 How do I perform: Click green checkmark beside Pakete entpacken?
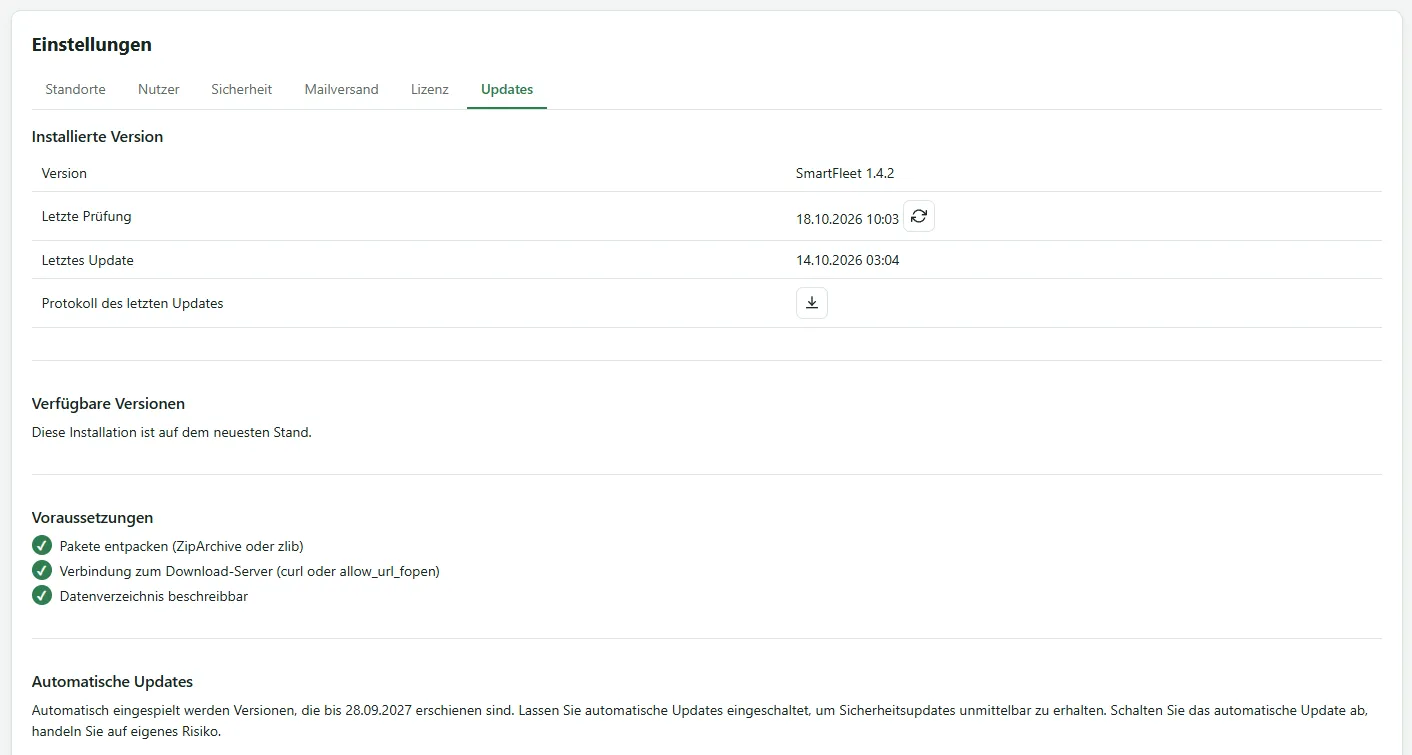click(x=42, y=546)
